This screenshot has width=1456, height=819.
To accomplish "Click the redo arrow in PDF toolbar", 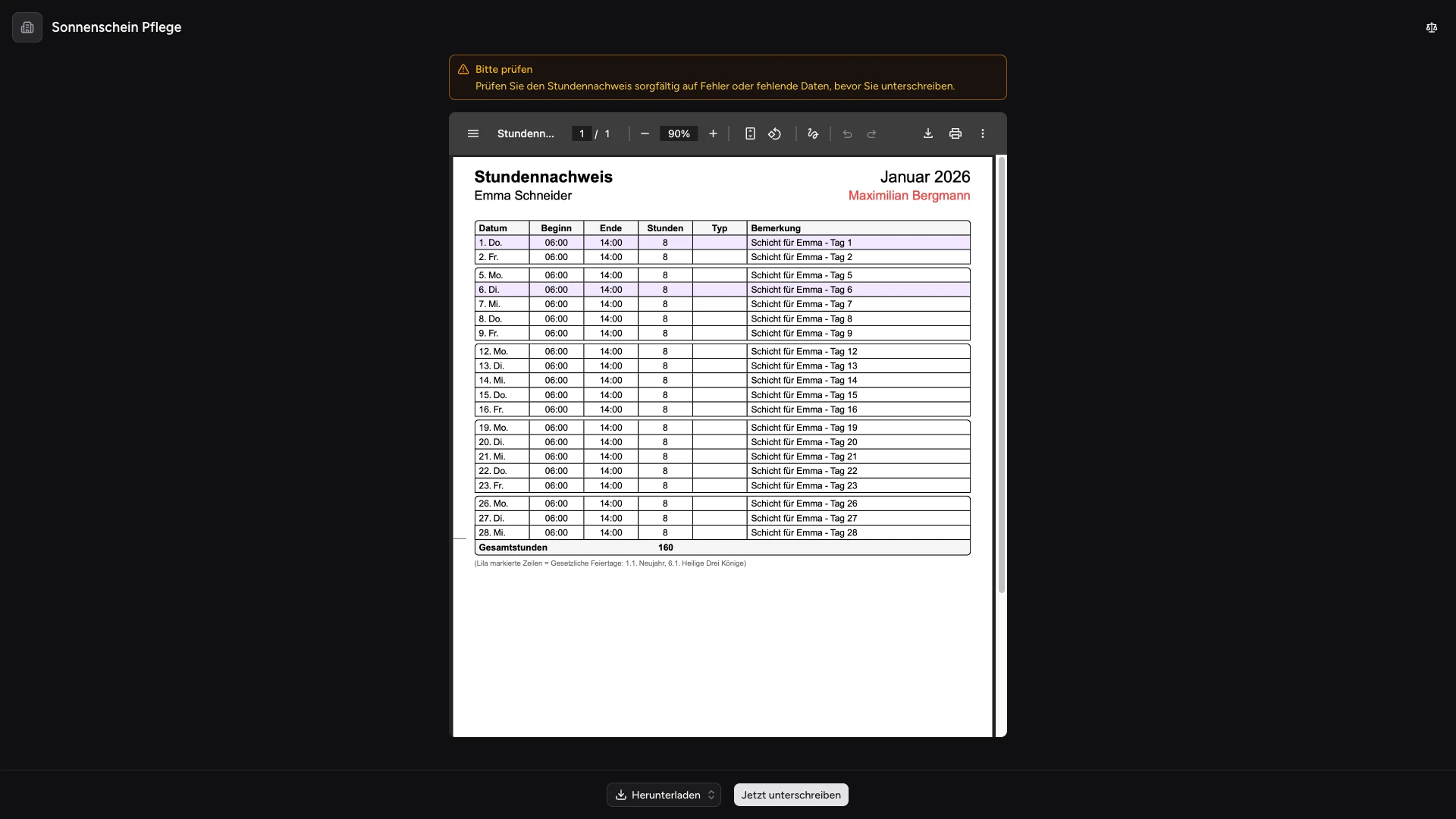I will [x=872, y=133].
